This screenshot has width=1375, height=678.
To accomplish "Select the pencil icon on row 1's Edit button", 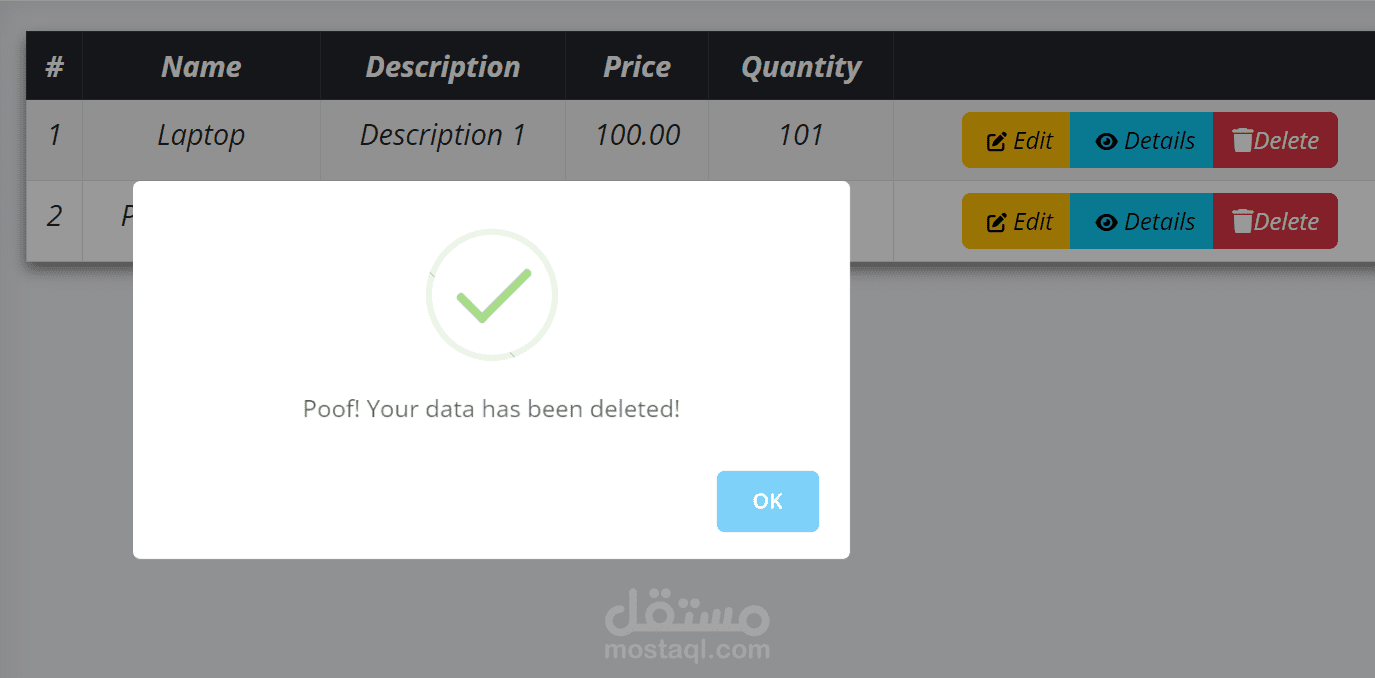I will pyautogui.click(x=996, y=140).
